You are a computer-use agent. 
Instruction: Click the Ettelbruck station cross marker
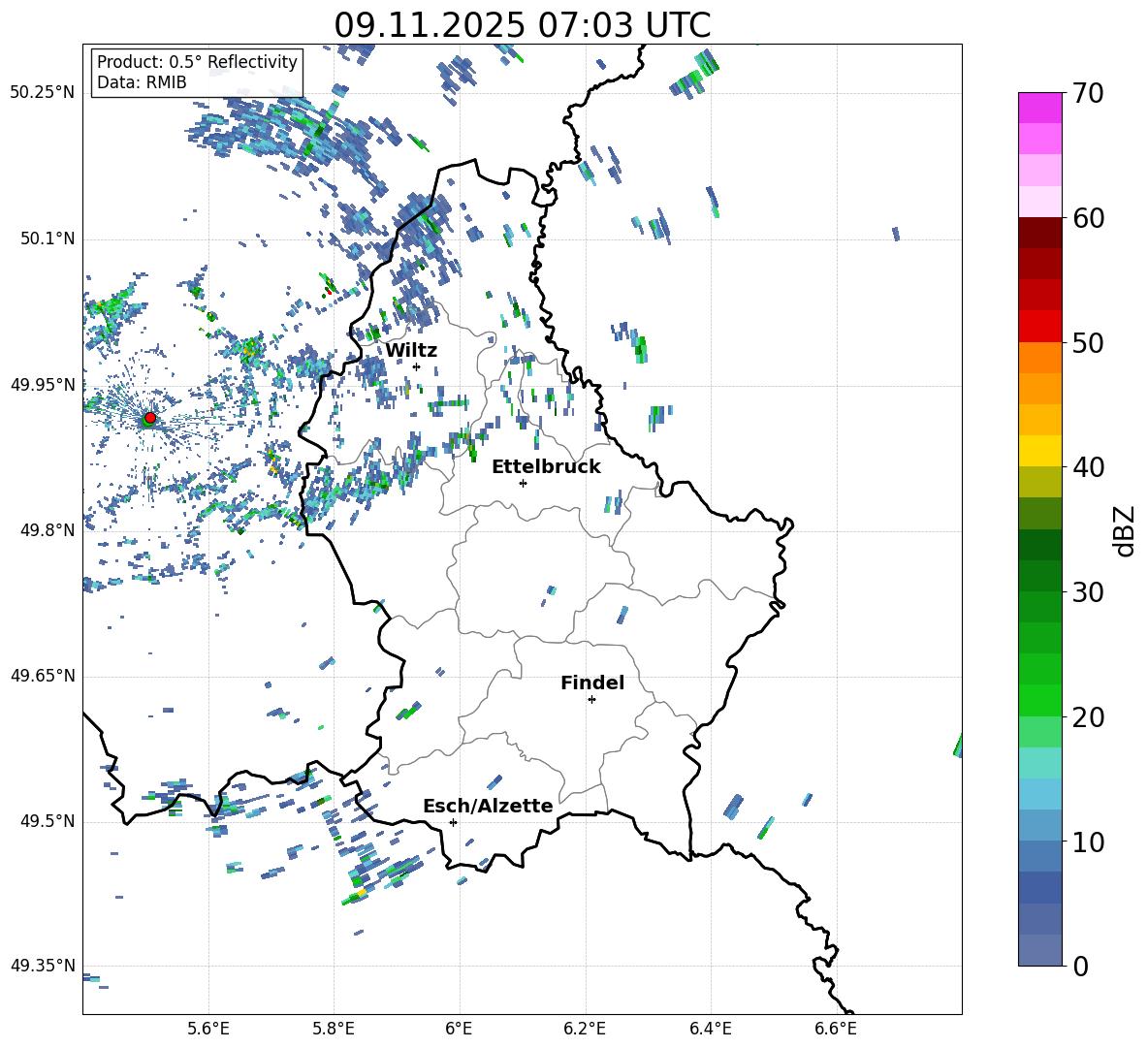click(523, 483)
